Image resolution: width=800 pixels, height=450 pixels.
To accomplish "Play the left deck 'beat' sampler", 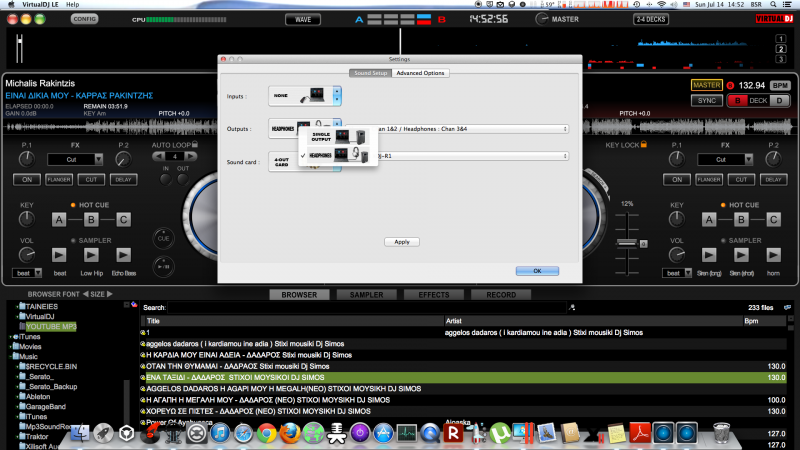I will (x=59, y=255).
